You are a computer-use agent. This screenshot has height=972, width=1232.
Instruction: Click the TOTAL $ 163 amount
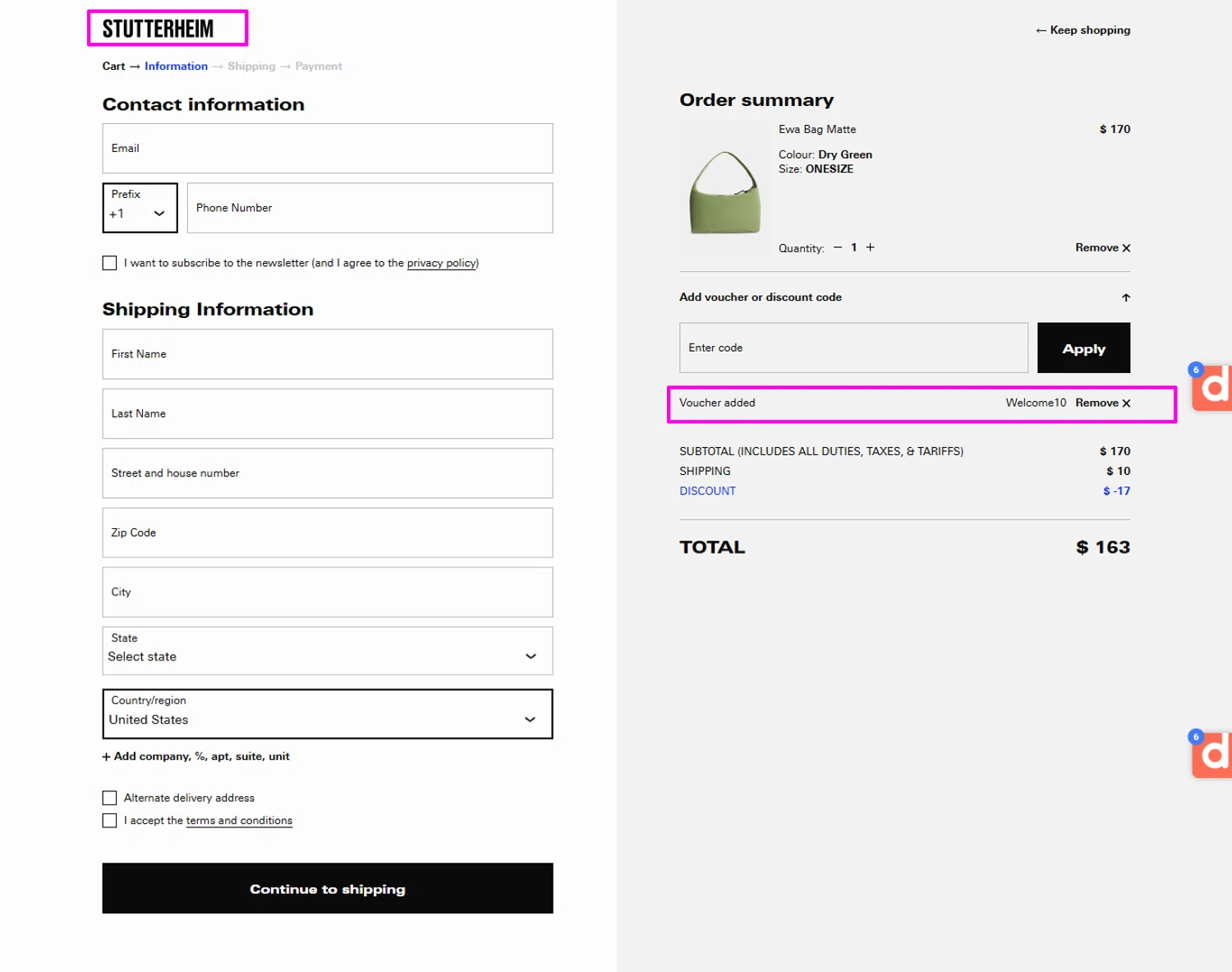(1103, 547)
